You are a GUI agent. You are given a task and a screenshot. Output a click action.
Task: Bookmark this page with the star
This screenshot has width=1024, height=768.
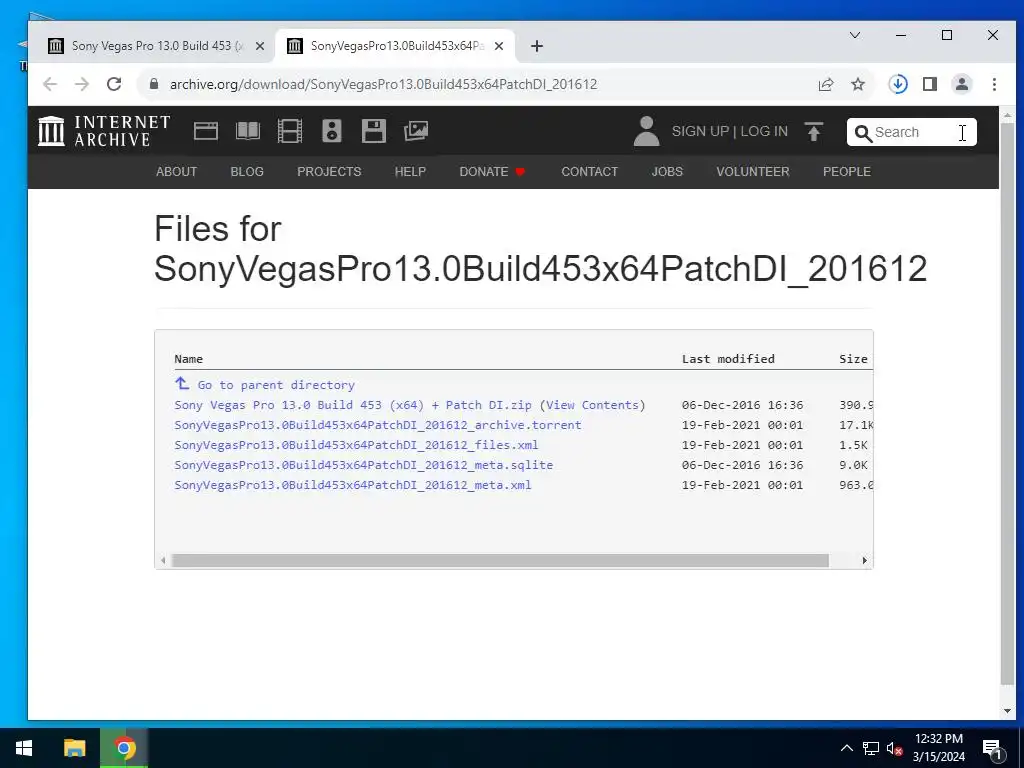click(x=858, y=84)
